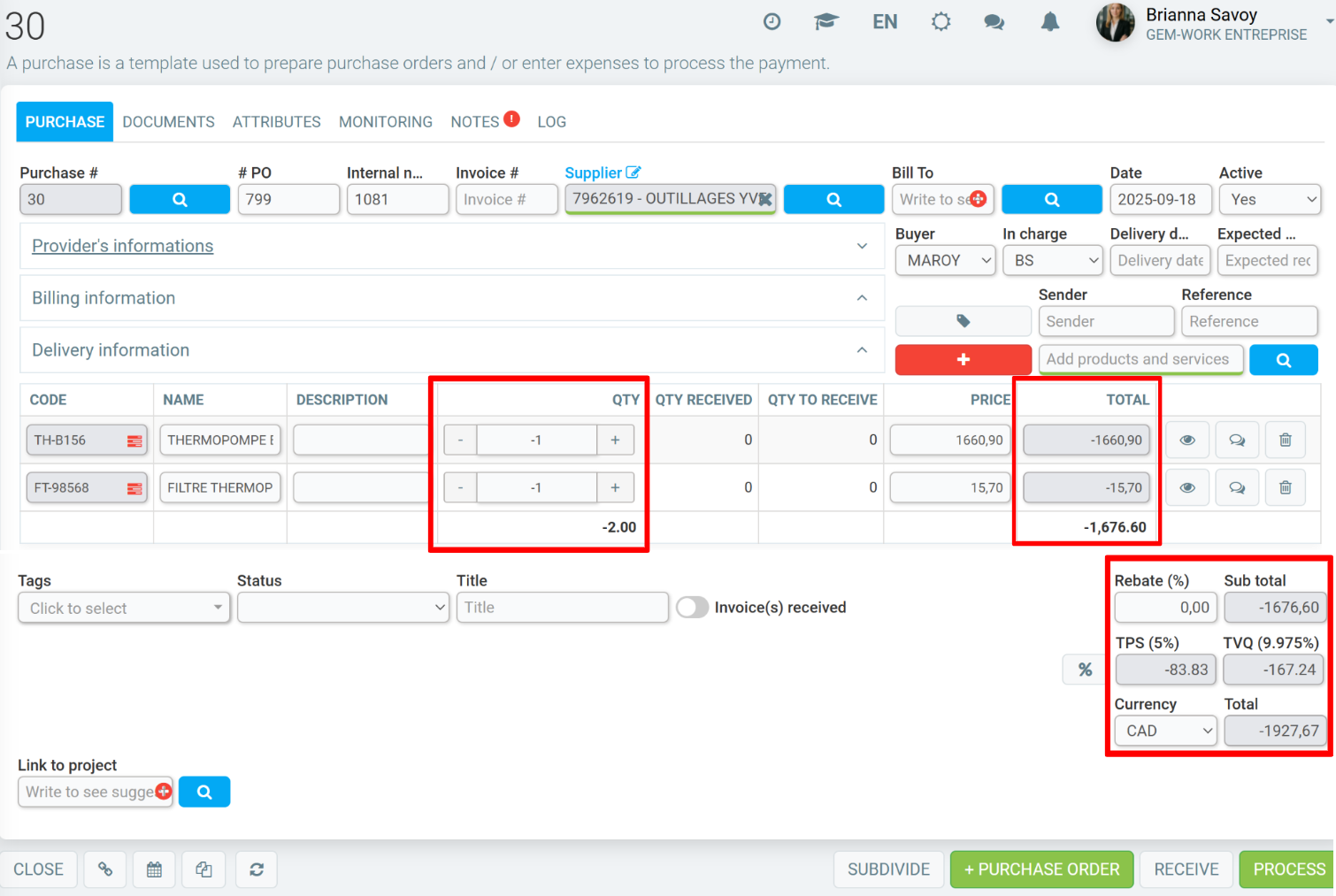The width and height of the screenshot is (1336, 896).
Task: Increase quantity for FILTRE THERMOP row
Action: (x=615, y=487)
